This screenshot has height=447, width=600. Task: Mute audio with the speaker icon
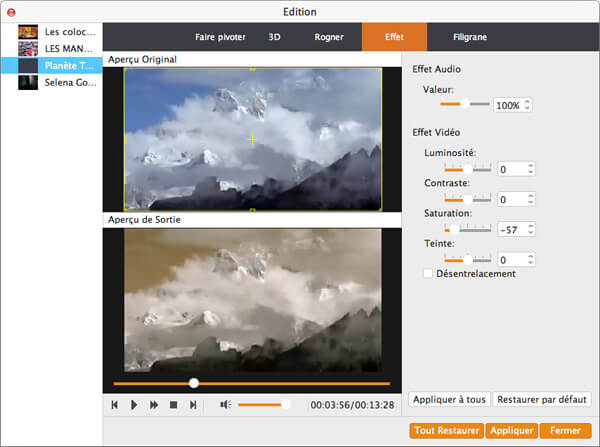click(x=225, y=405)
